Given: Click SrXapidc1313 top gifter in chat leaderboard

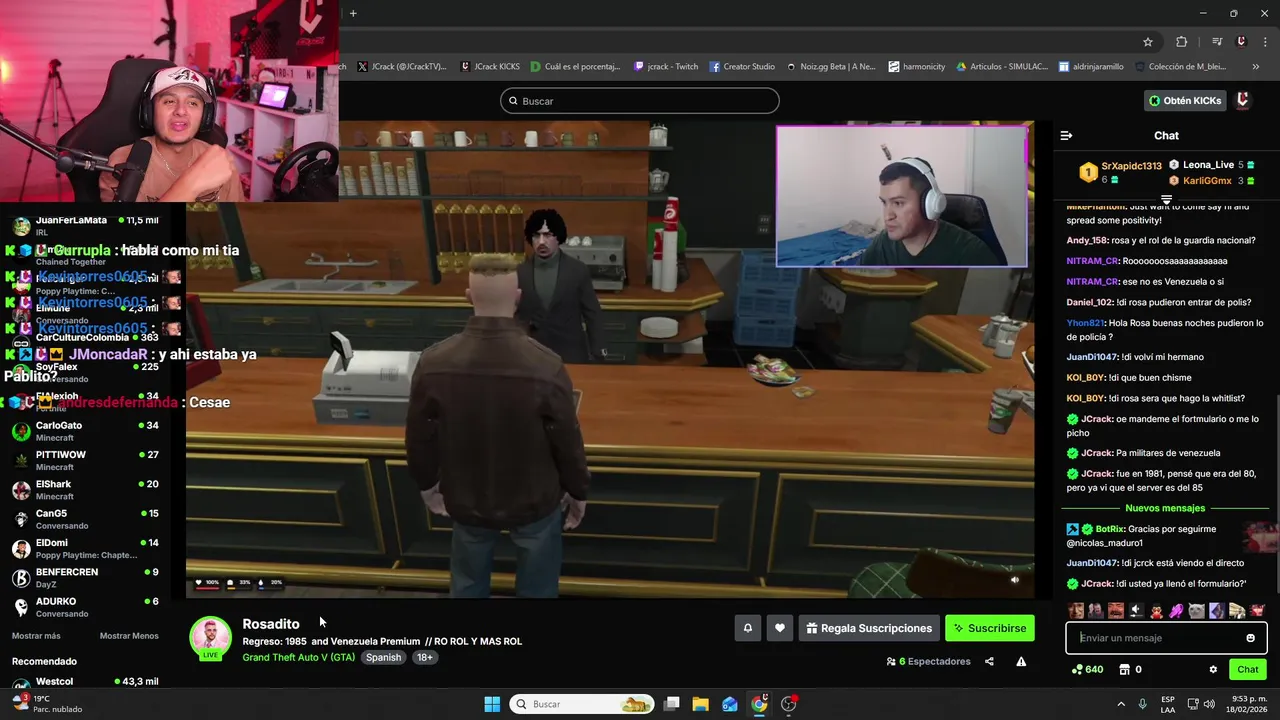Looking at the screenshot, I should click(x=1121, y=172).
